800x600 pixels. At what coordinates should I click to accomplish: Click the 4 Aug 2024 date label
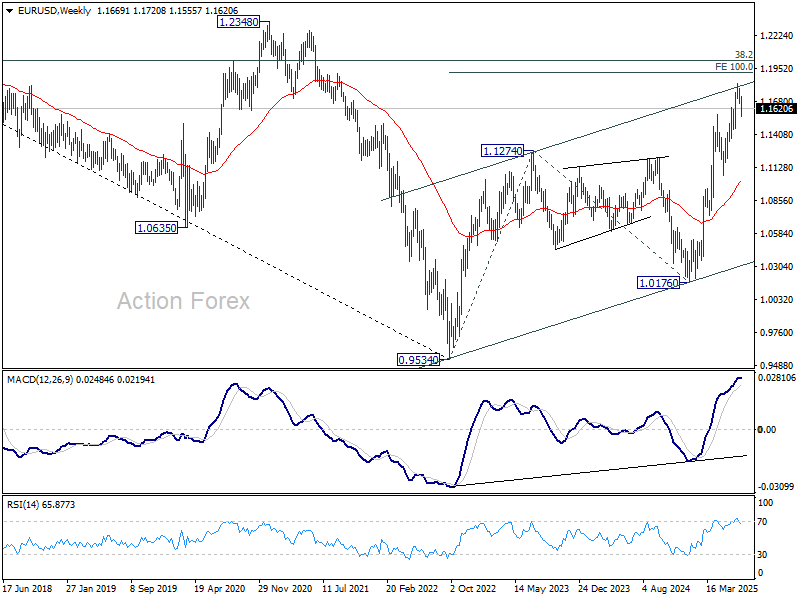tap(666, 588)
